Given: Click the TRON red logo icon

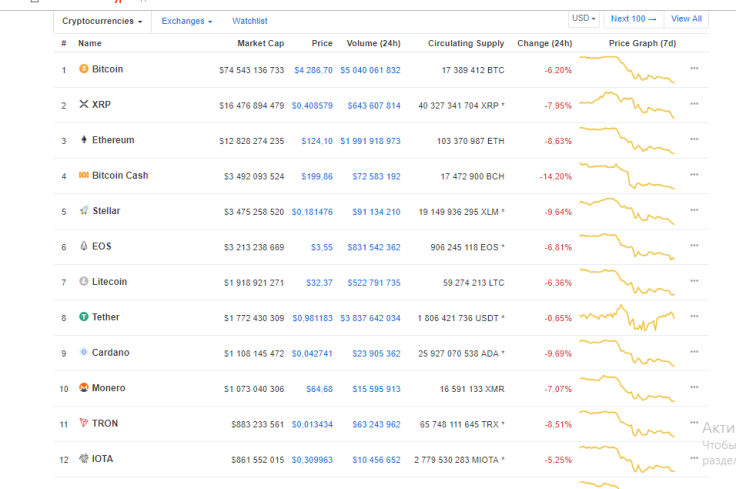Looking at the screenshot, I should pos(84,423).
